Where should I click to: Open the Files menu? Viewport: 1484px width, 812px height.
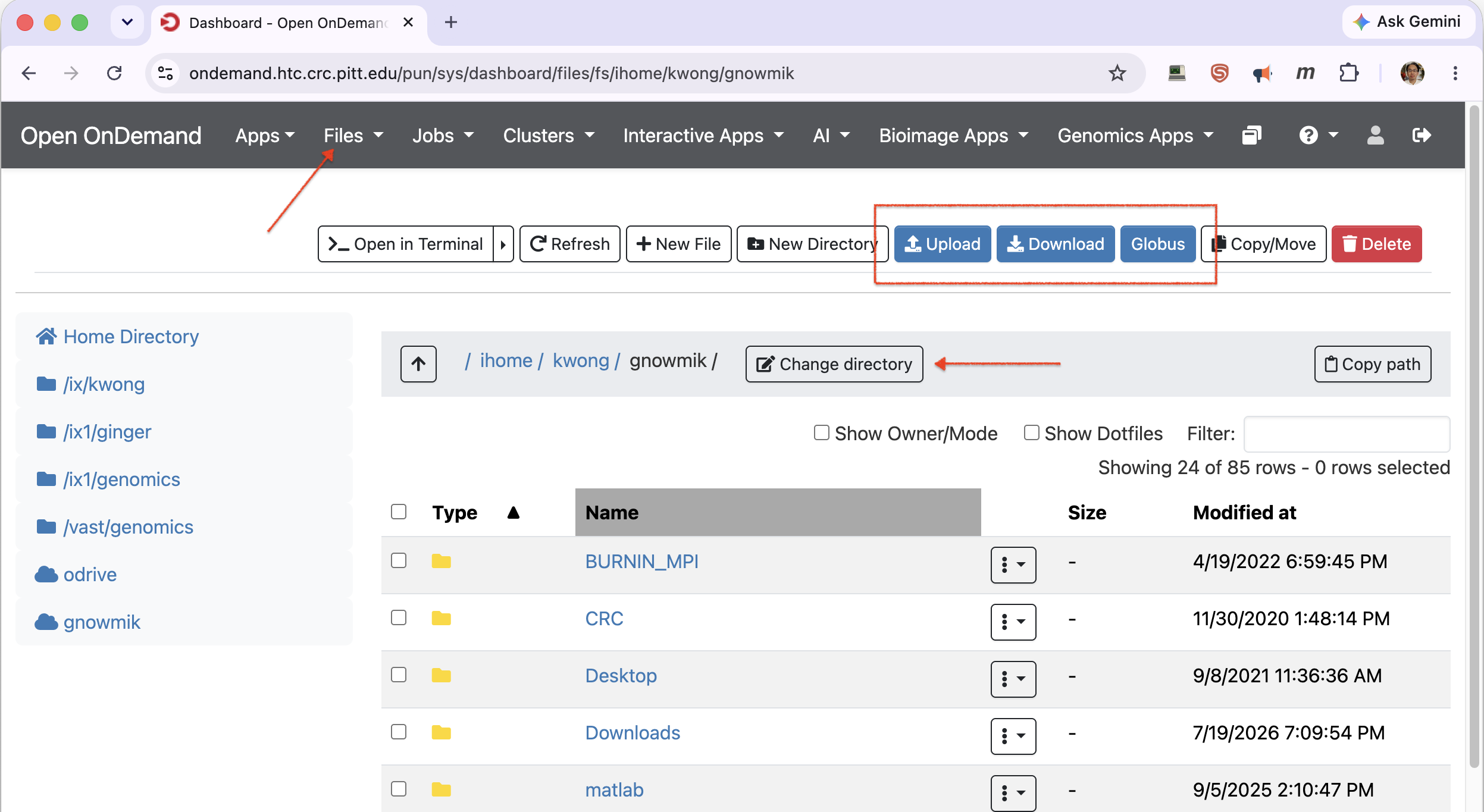[353, 136]
